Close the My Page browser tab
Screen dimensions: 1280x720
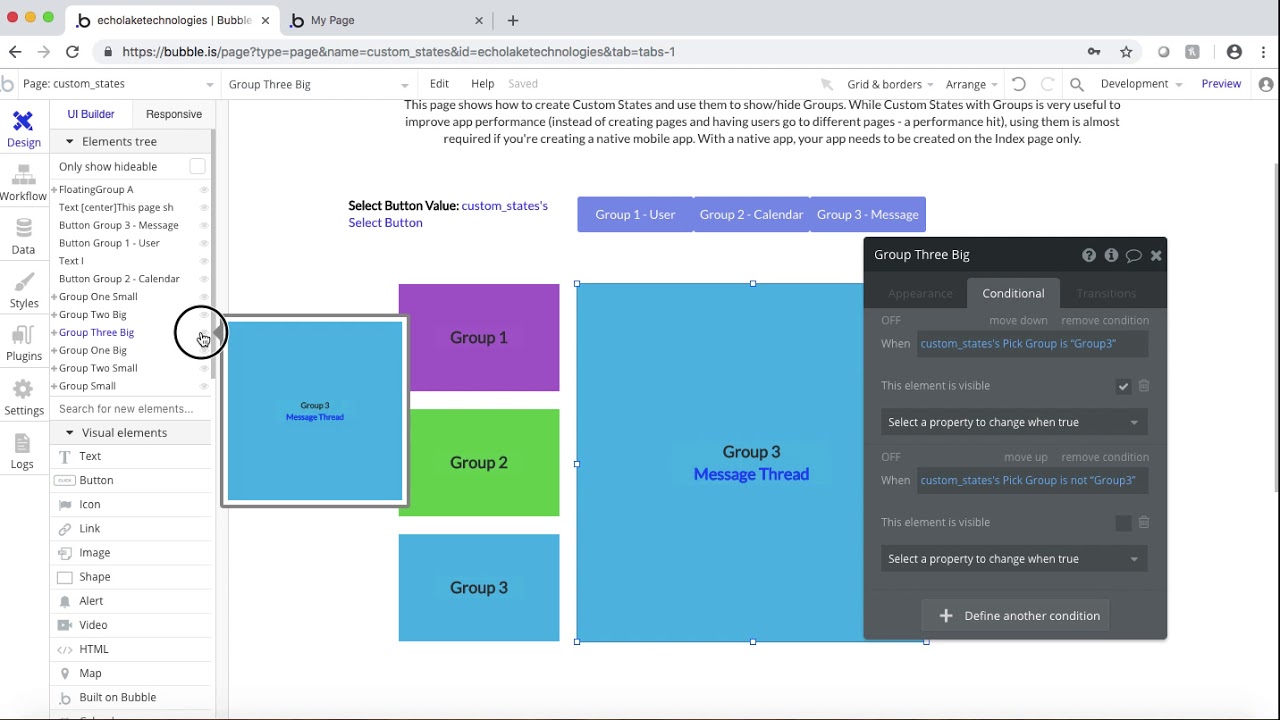click(x=479, y=20)
